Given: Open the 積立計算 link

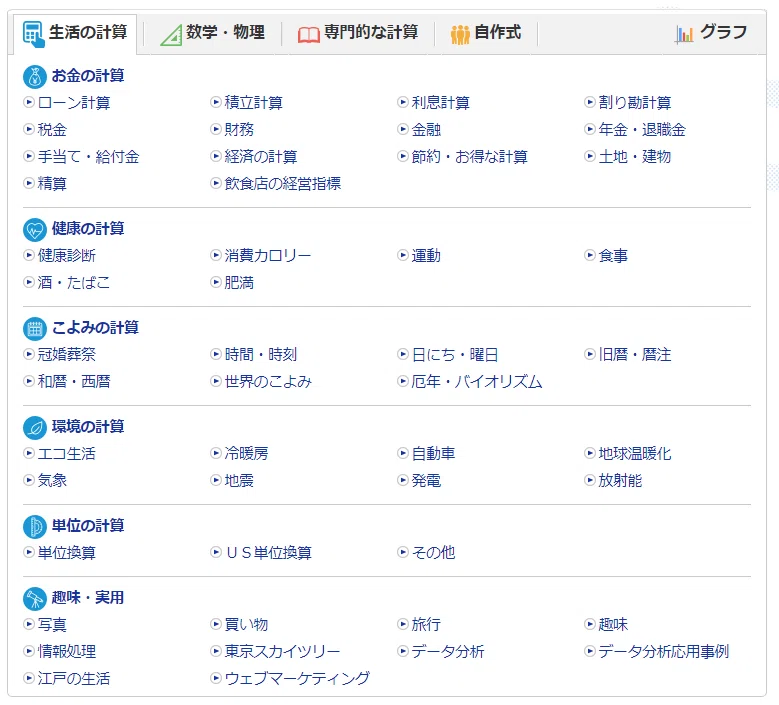Looking at the screenshot, I should click(253, 102).
